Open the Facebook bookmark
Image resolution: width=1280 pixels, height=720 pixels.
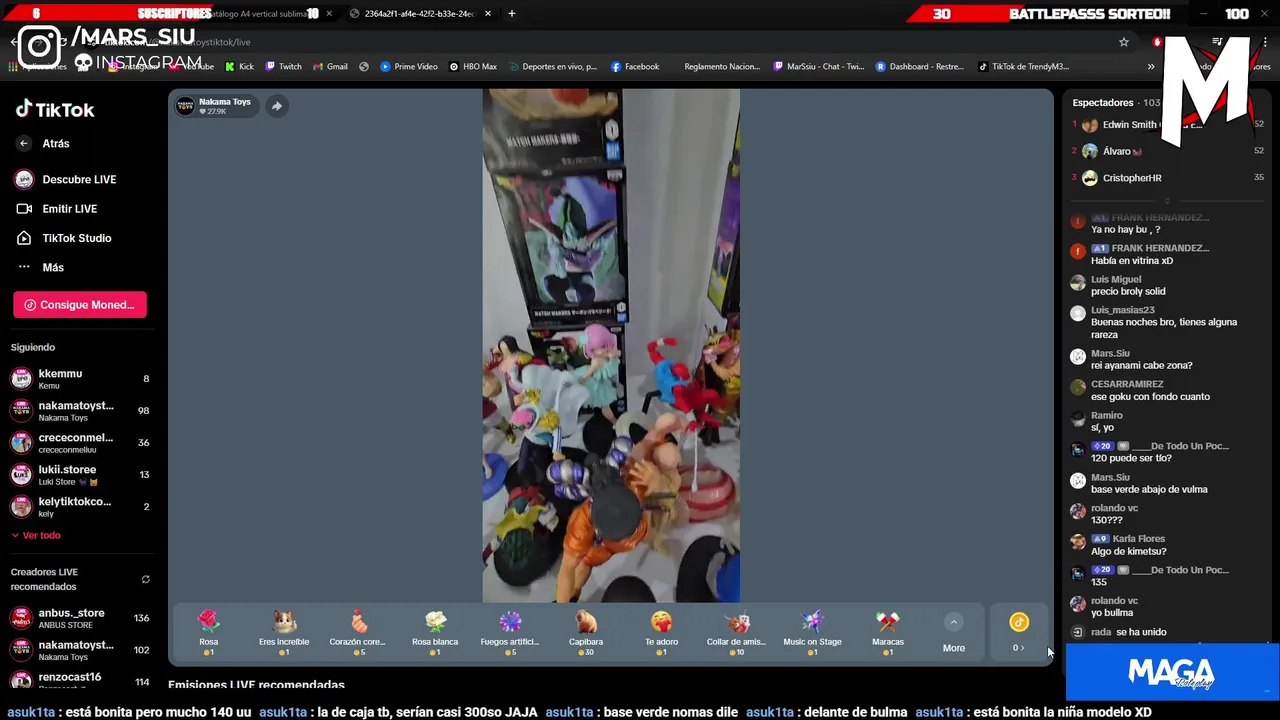pyautogui.click(x=634, y=67)
